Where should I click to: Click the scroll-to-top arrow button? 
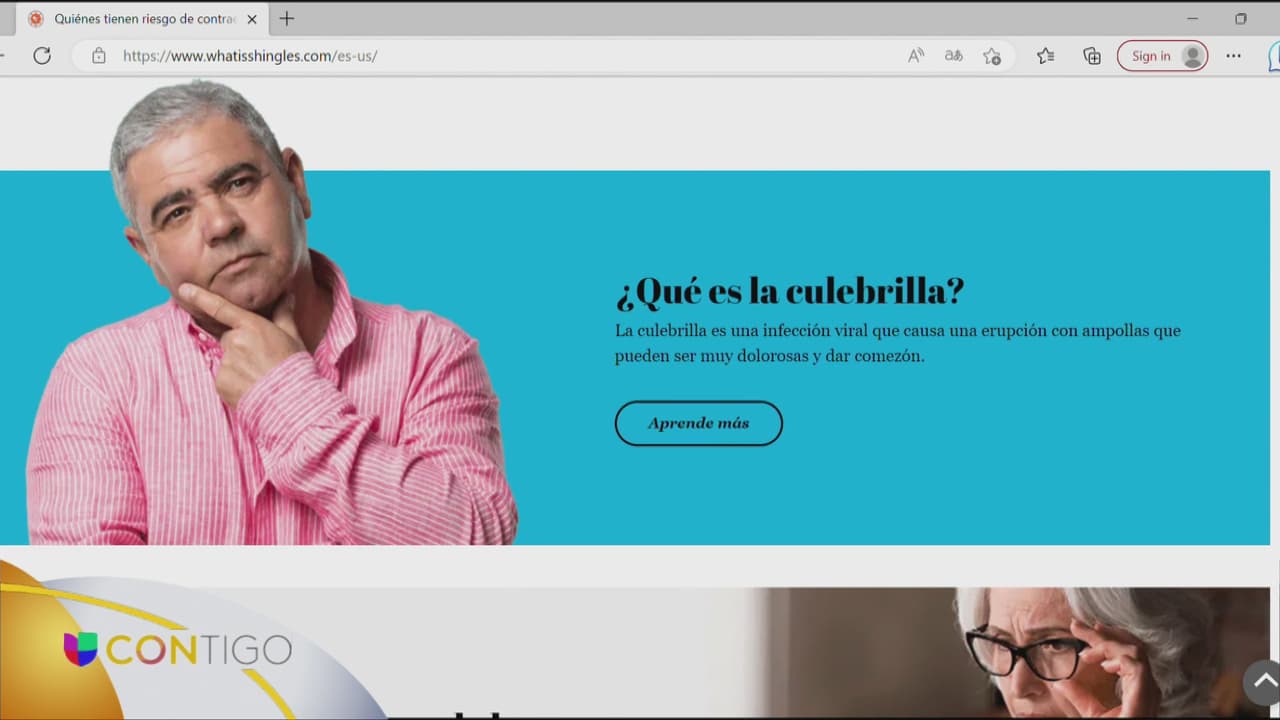pos(1261,683)
